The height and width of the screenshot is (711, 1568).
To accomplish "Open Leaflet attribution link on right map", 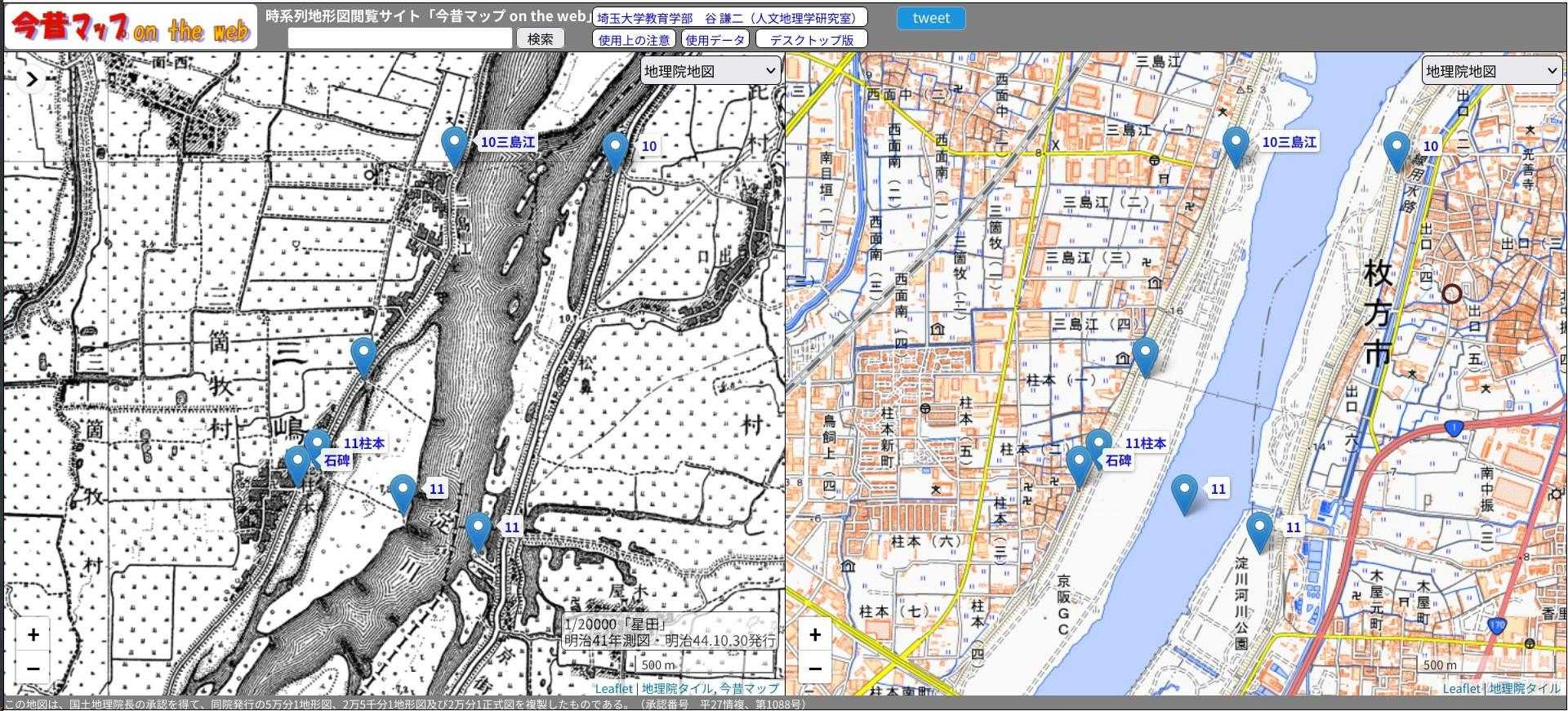I will click(1460, 688).
